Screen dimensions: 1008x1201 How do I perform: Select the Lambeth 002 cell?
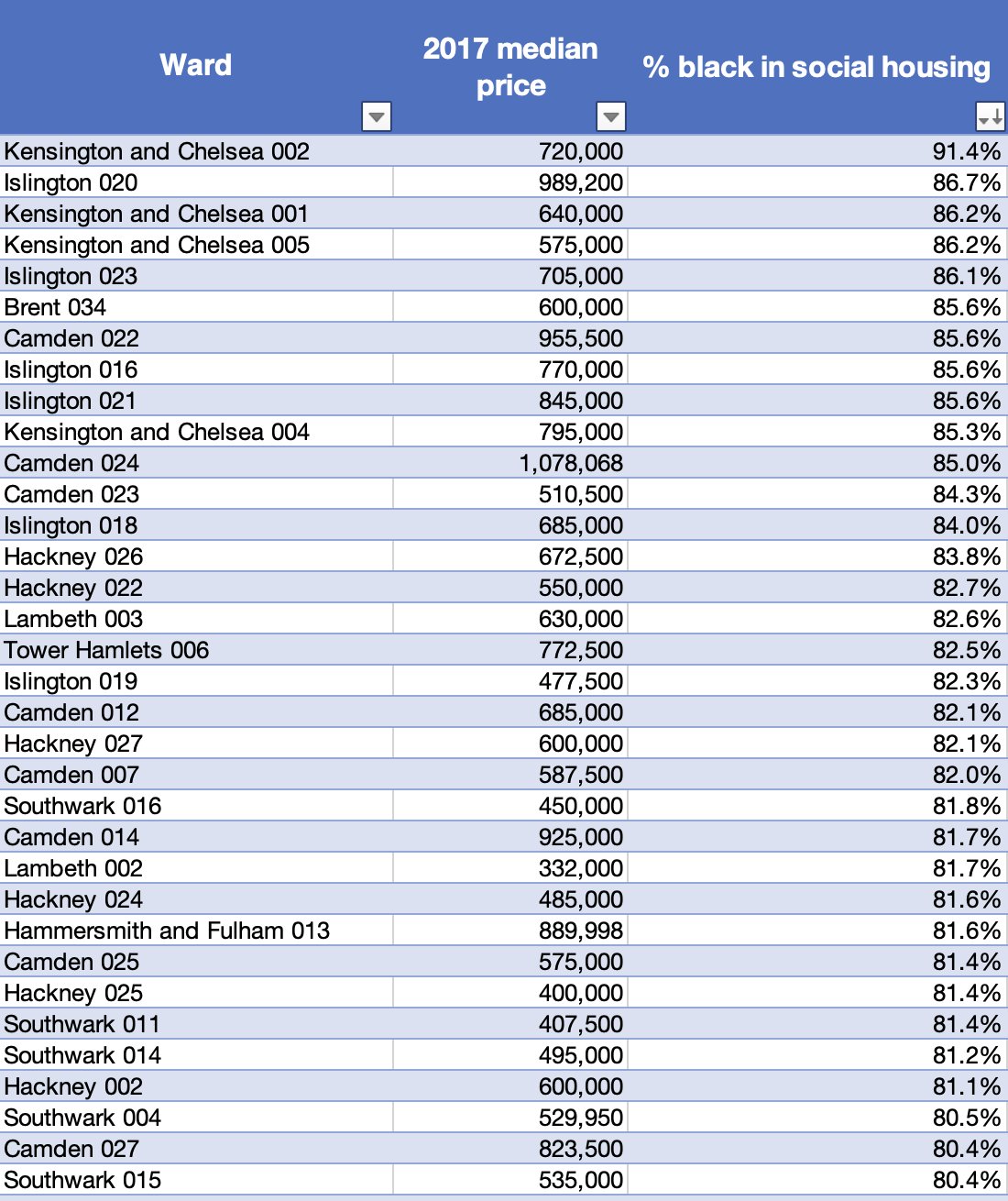coord(196,868)
